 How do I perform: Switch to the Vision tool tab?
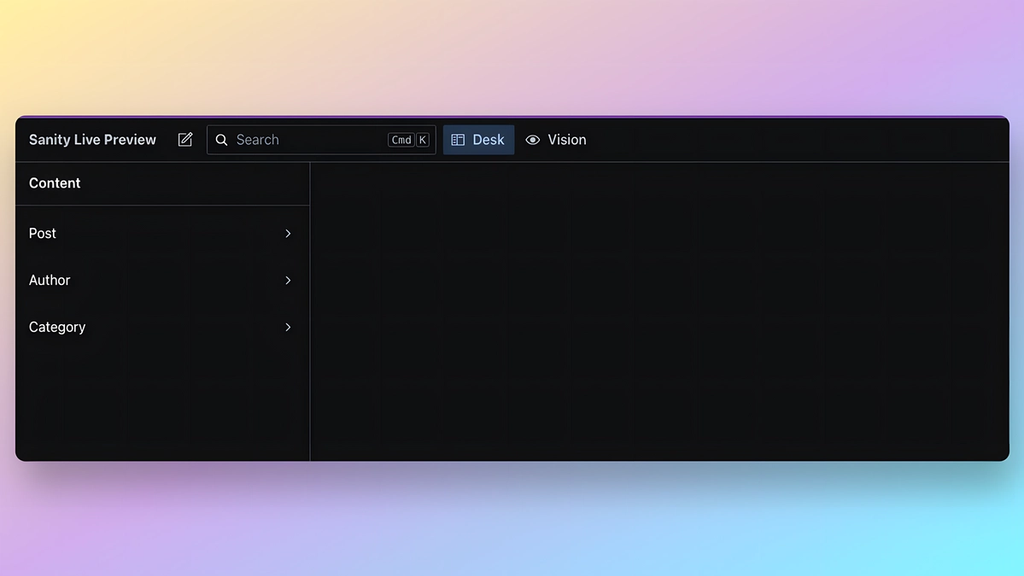point(556,140)
